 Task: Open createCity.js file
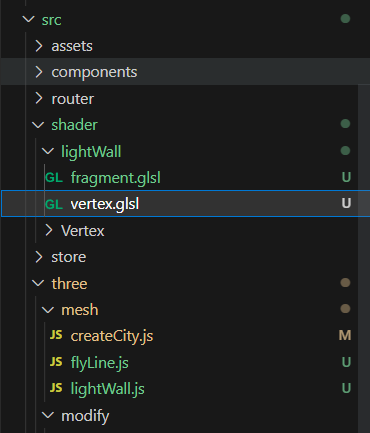click(112, 336)
